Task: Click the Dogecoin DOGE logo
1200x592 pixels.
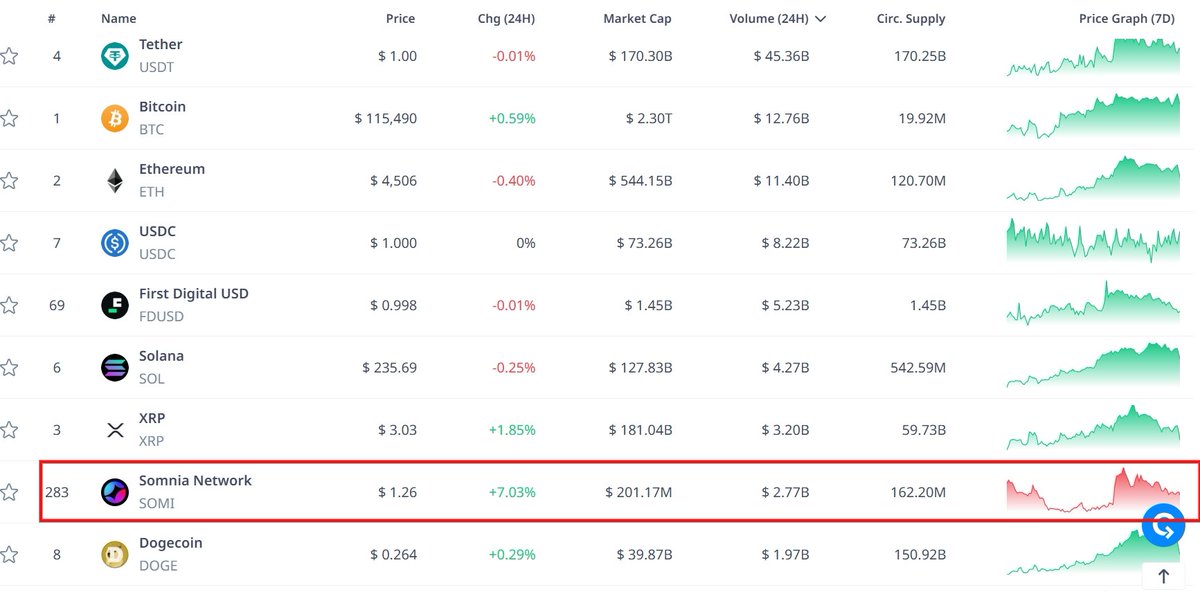Action: coord(114,554)
